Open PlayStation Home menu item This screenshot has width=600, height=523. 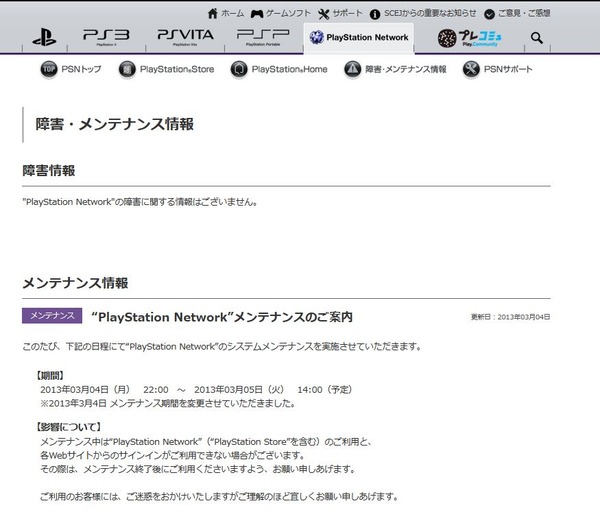coord(289,69)
